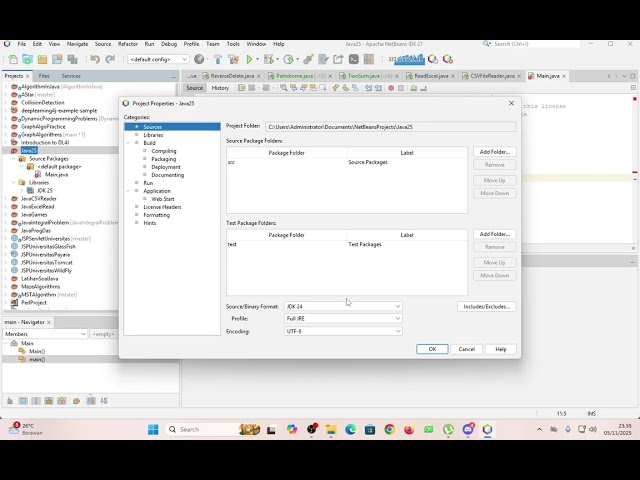Click the red record macro icon
The width and height of the screenshot is (640, 480).
point(391,88)
